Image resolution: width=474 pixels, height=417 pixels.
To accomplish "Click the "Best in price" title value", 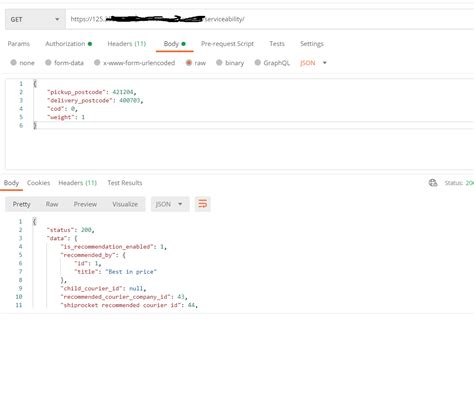I will pos(131,272).
